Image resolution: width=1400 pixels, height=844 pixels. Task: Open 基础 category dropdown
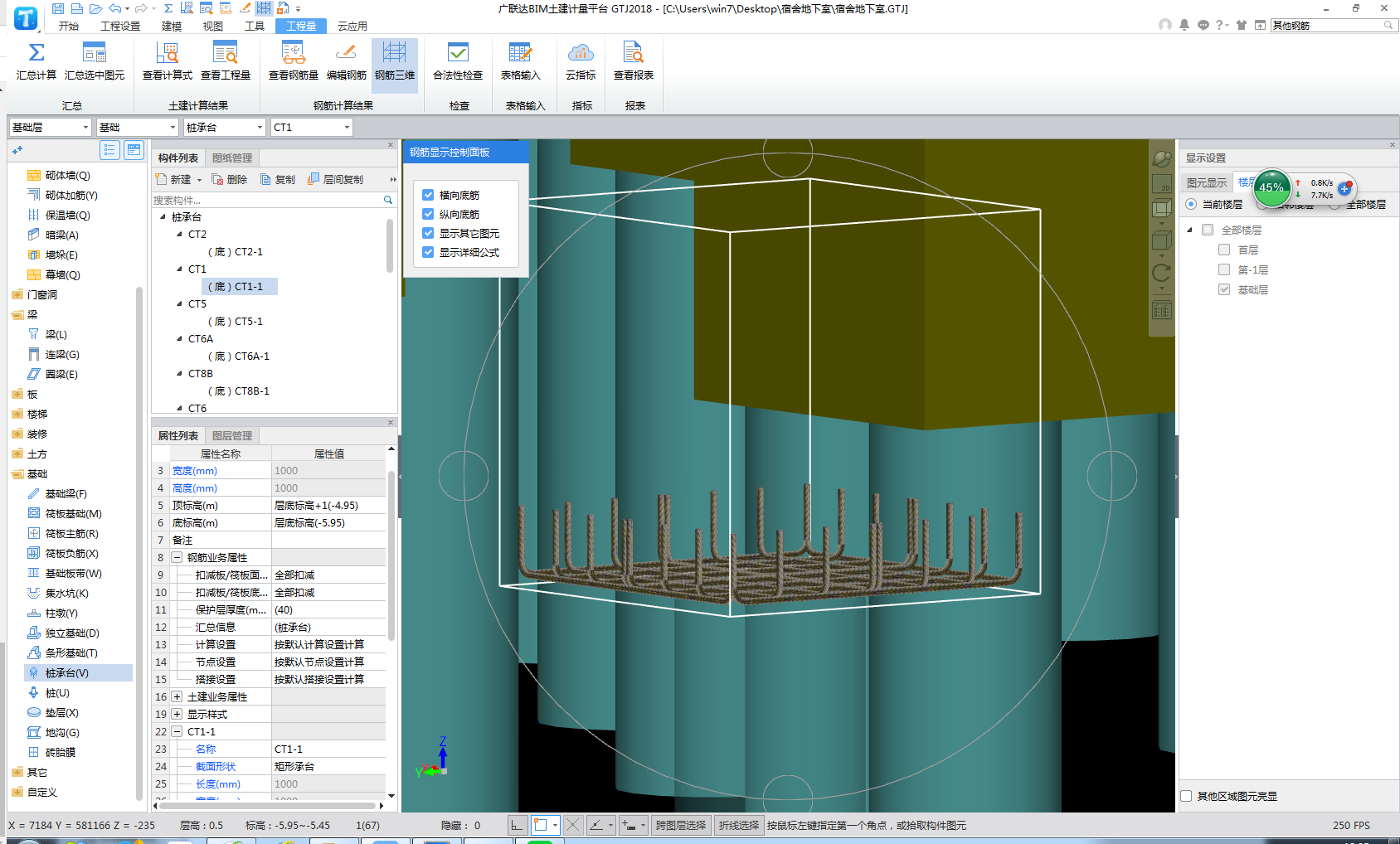pyautogui.click(x=138, y=127)
